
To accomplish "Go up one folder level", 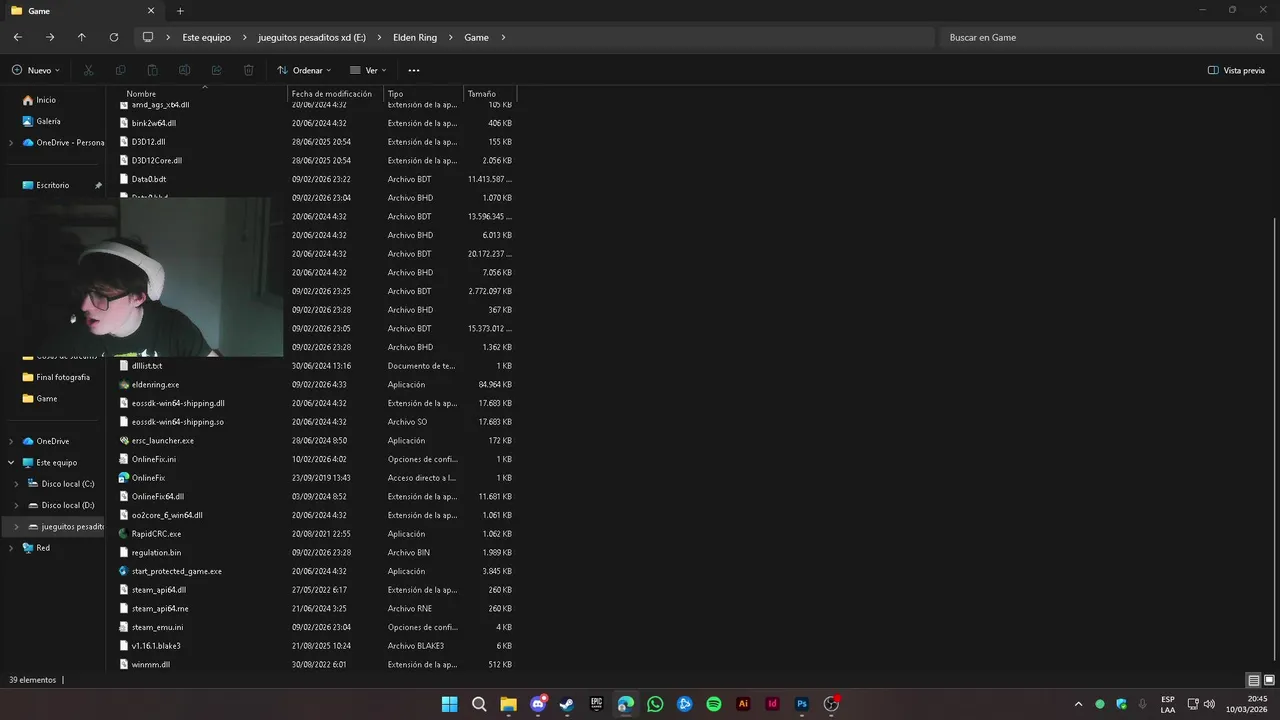I will pos(82,37).
